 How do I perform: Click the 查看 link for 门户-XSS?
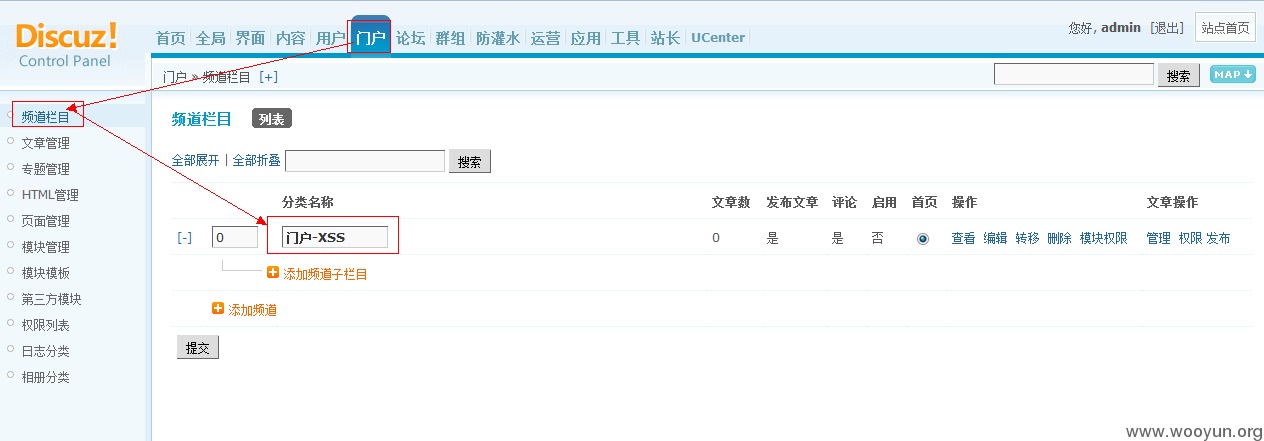point(963,238)
